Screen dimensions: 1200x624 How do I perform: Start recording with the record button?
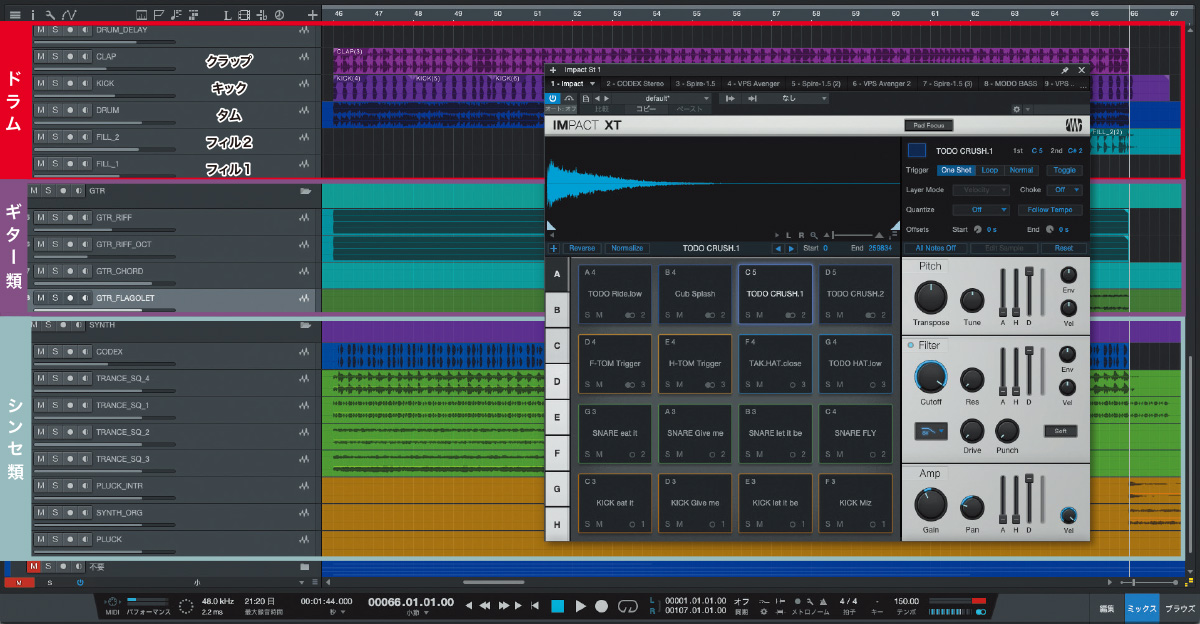(601, 606)
